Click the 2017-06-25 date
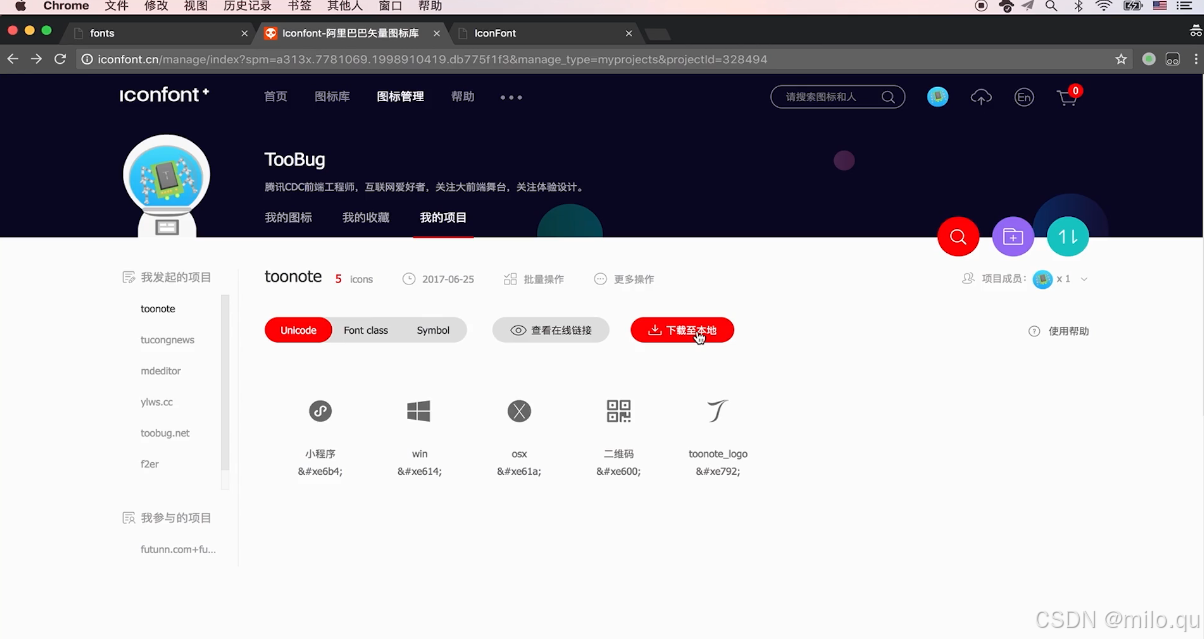The height and width of the screenshot is (639, 1204). 448,279
